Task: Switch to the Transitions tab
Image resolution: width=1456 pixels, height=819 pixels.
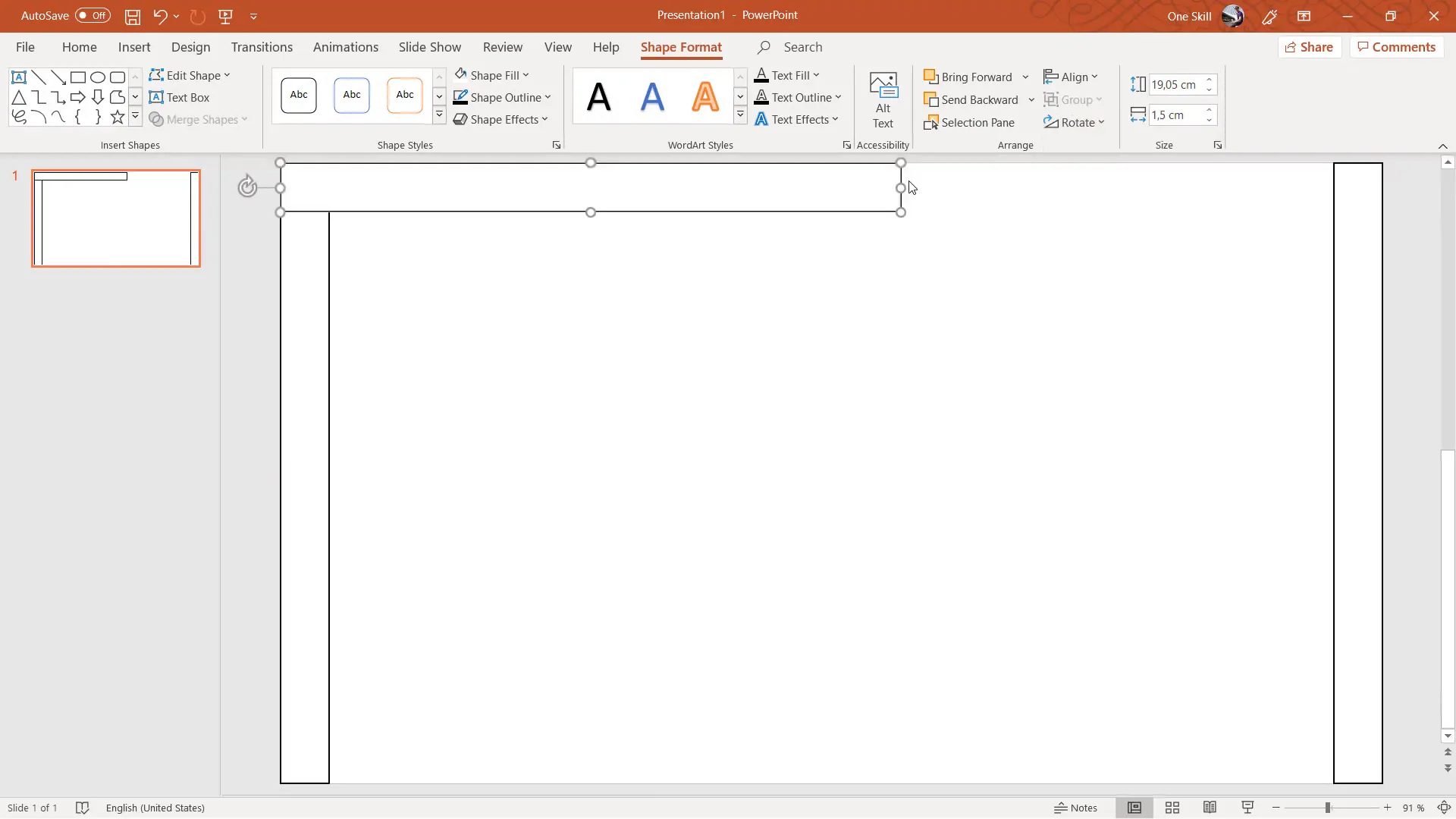Action: 262,47
